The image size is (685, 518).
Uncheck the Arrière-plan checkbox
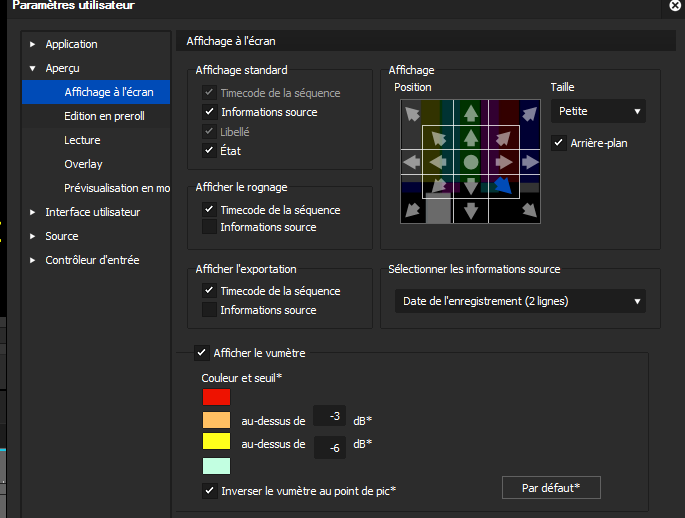pos(559,143)
